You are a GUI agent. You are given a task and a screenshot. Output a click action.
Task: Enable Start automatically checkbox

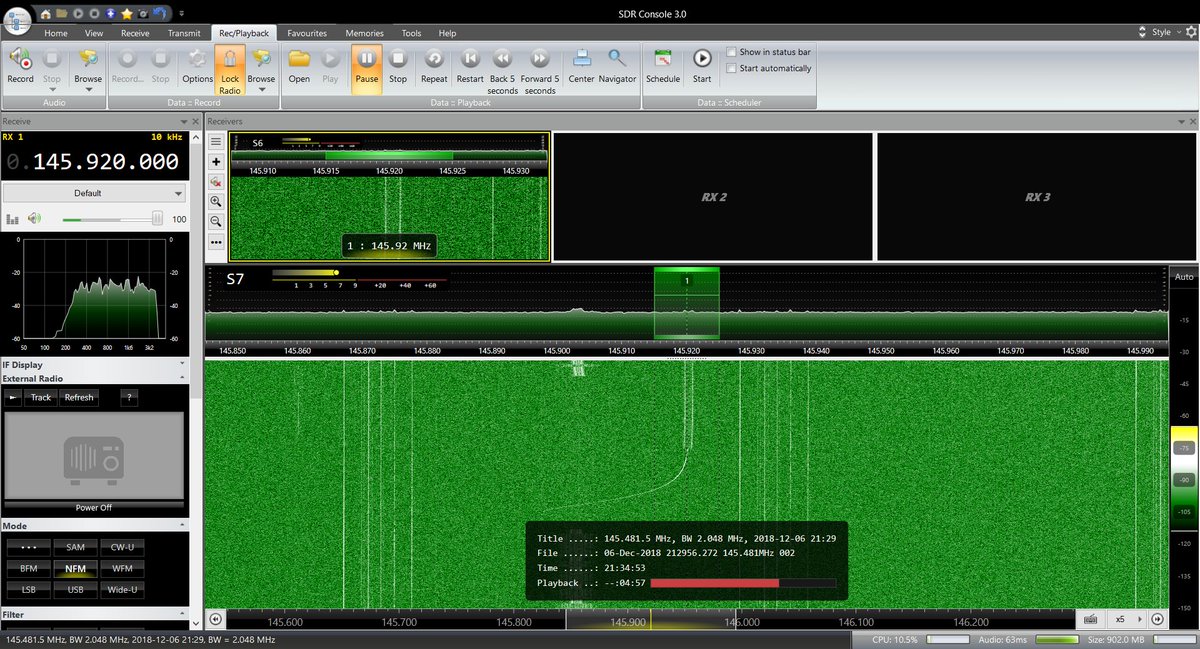(732, 68)
